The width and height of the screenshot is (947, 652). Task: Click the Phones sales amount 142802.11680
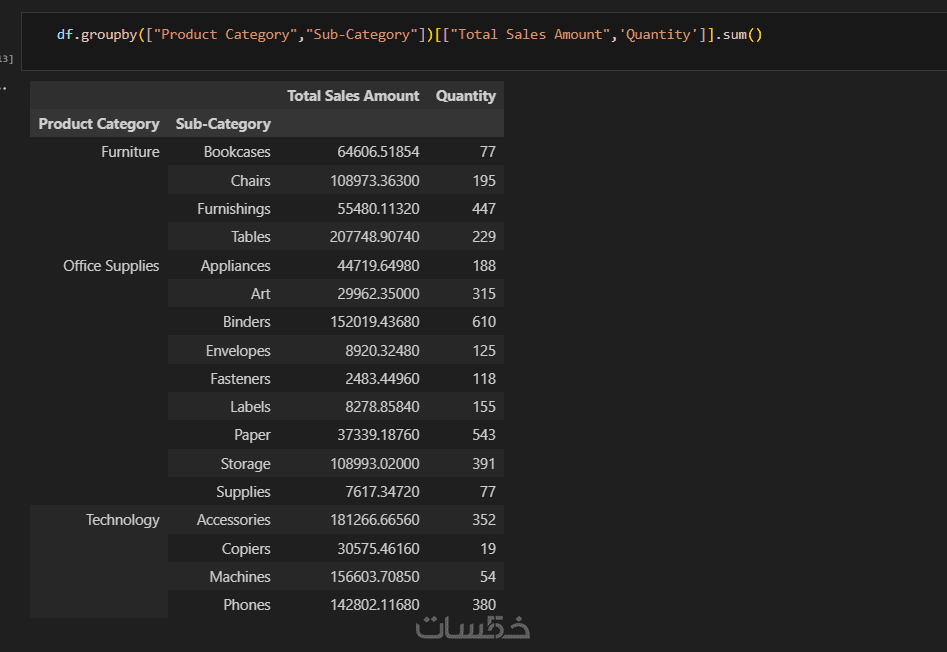375,605
